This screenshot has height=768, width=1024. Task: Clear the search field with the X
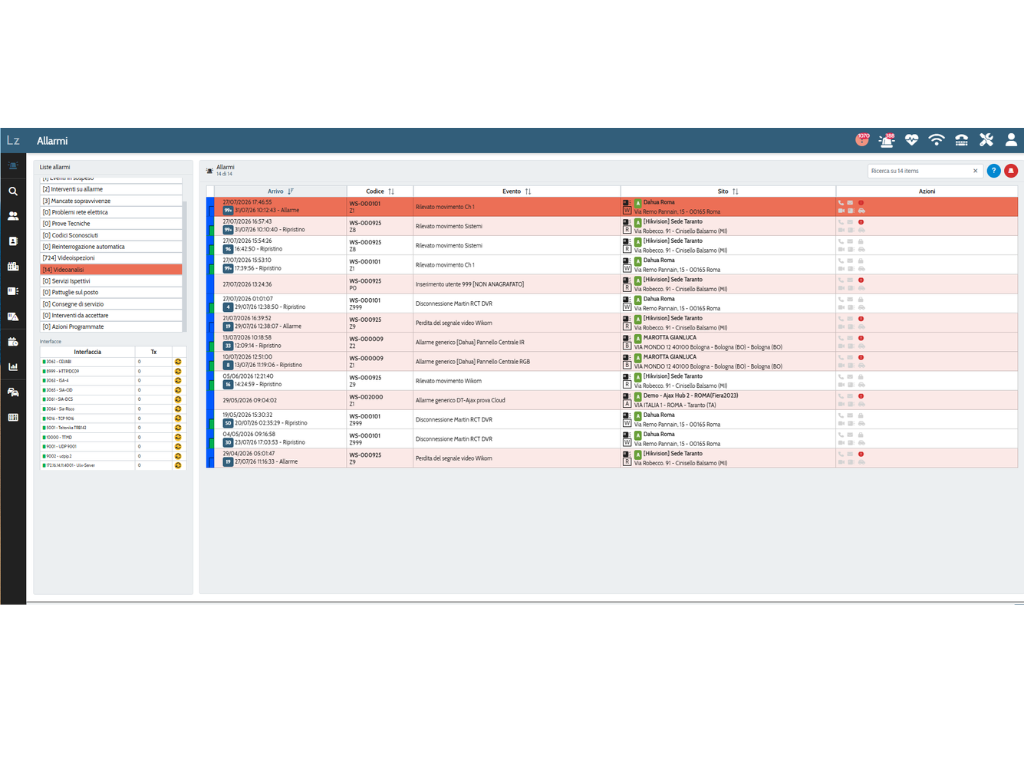click(x=976, y=171)
